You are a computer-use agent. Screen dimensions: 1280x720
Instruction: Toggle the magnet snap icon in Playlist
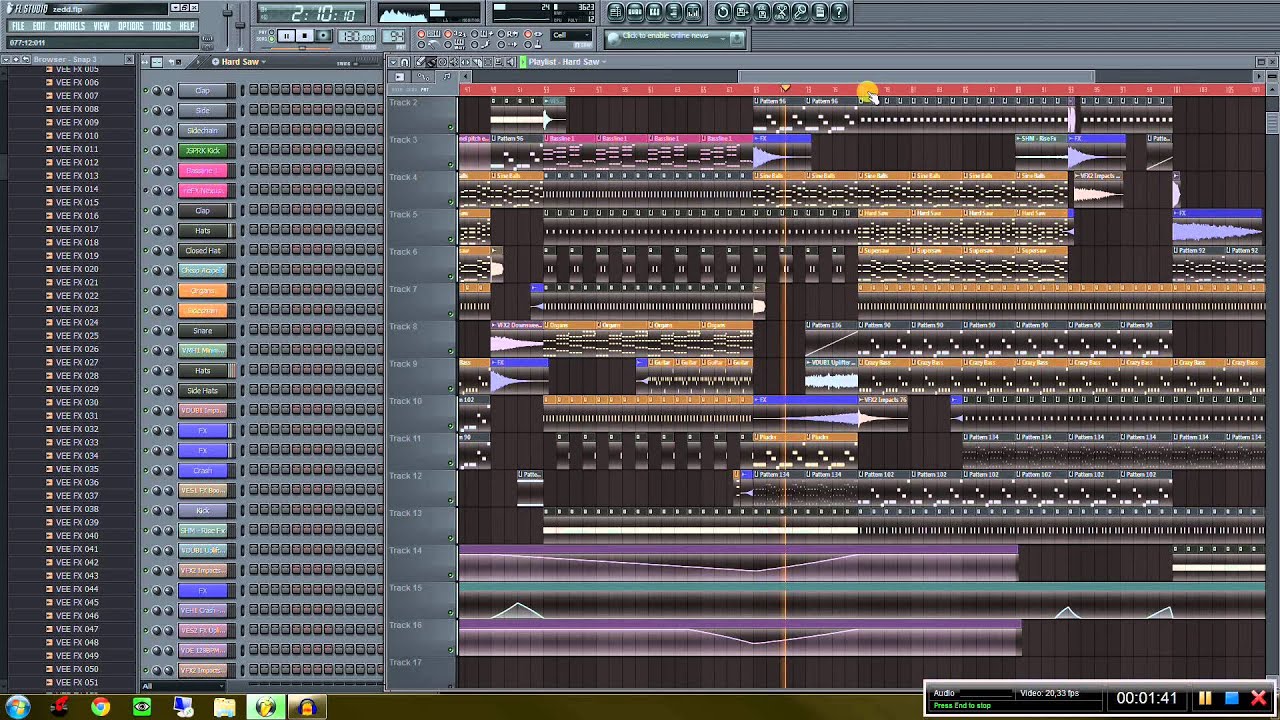click(x=405, y=62)
